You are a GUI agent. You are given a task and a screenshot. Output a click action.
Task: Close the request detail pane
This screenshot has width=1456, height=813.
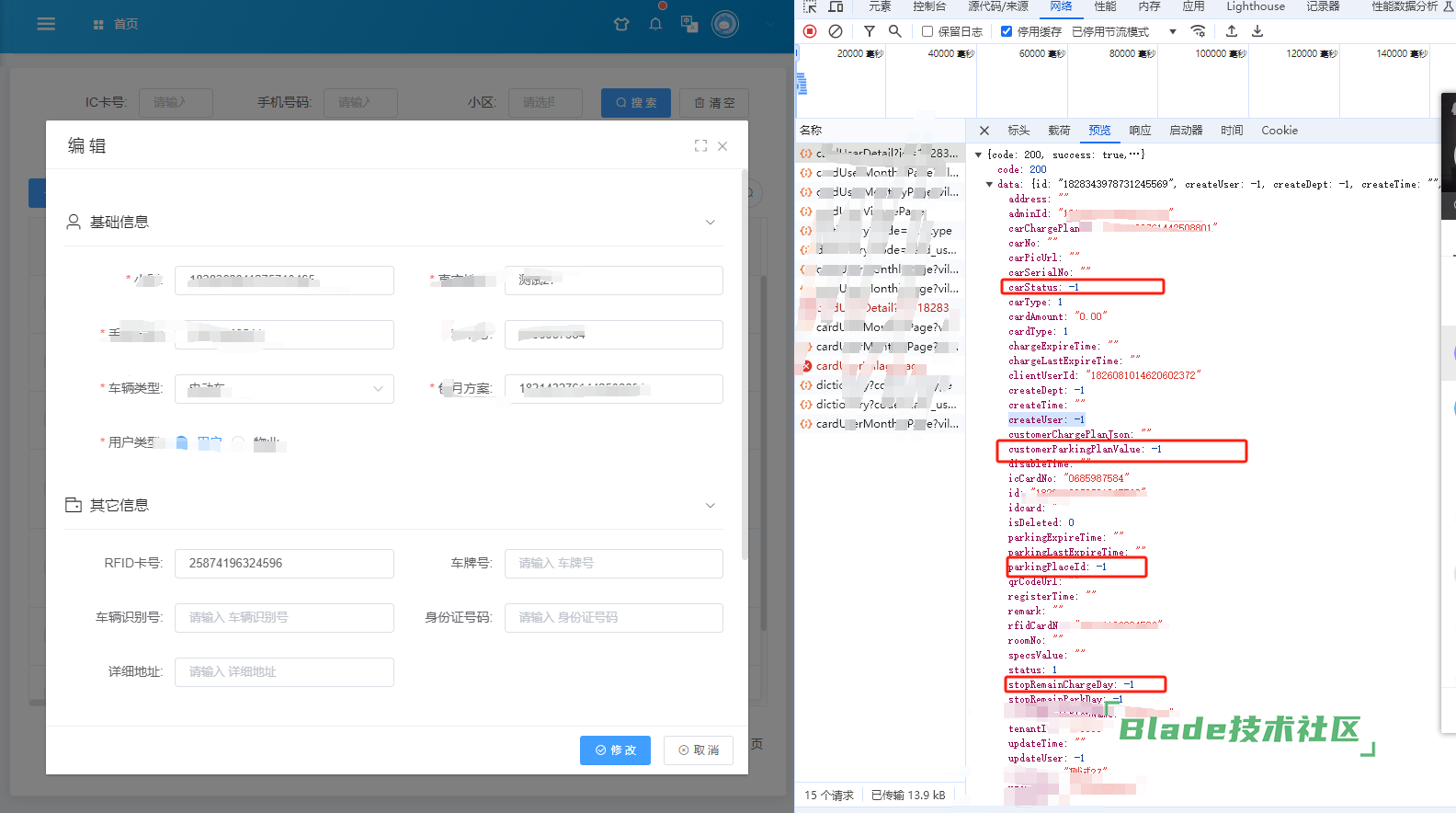pyautogui.click(x=984, y=131)
